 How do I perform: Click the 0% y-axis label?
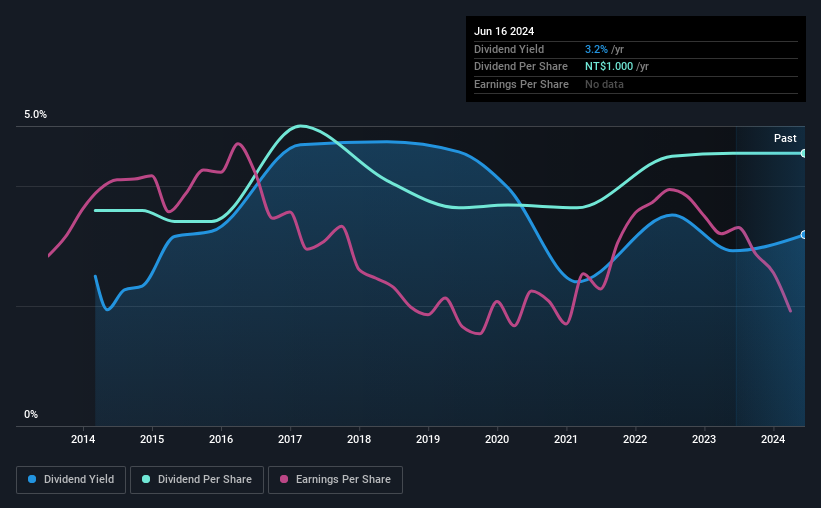[31, 414]
